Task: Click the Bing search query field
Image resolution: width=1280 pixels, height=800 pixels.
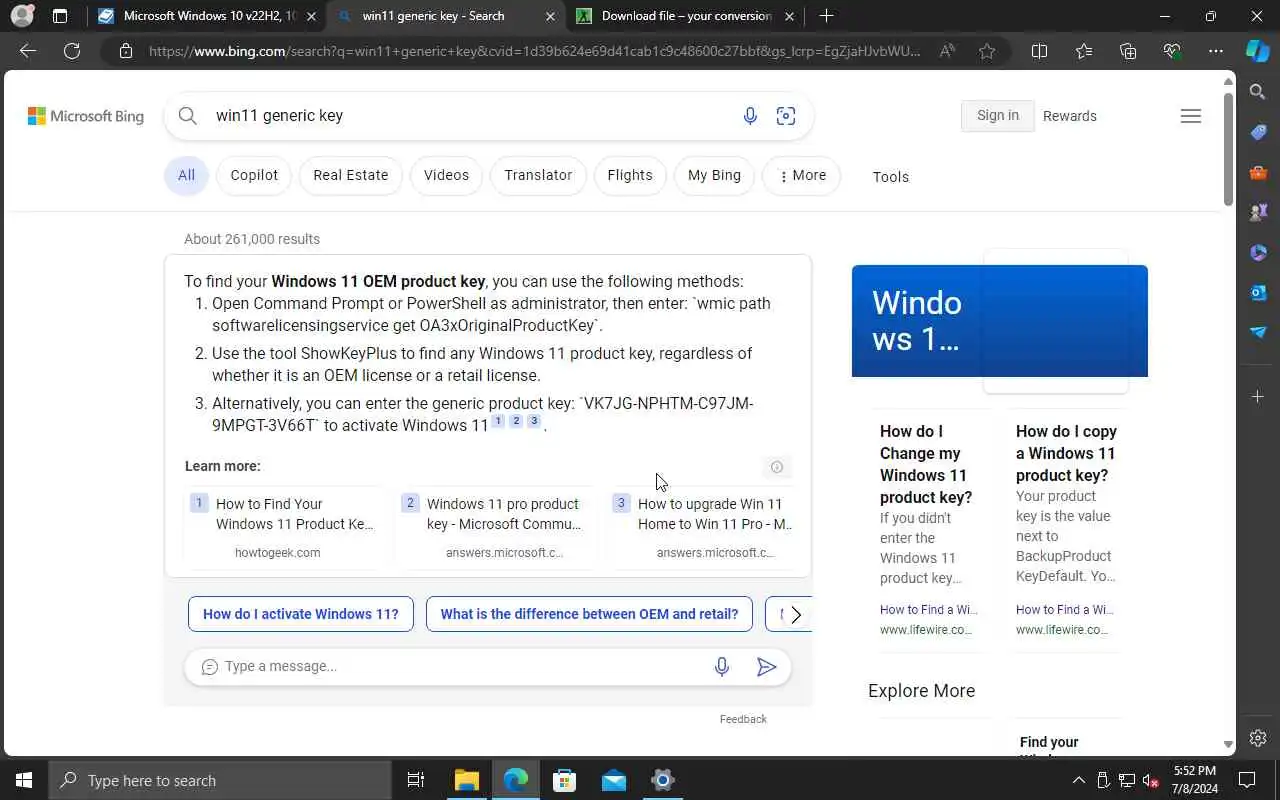Action: coord(470,116)
